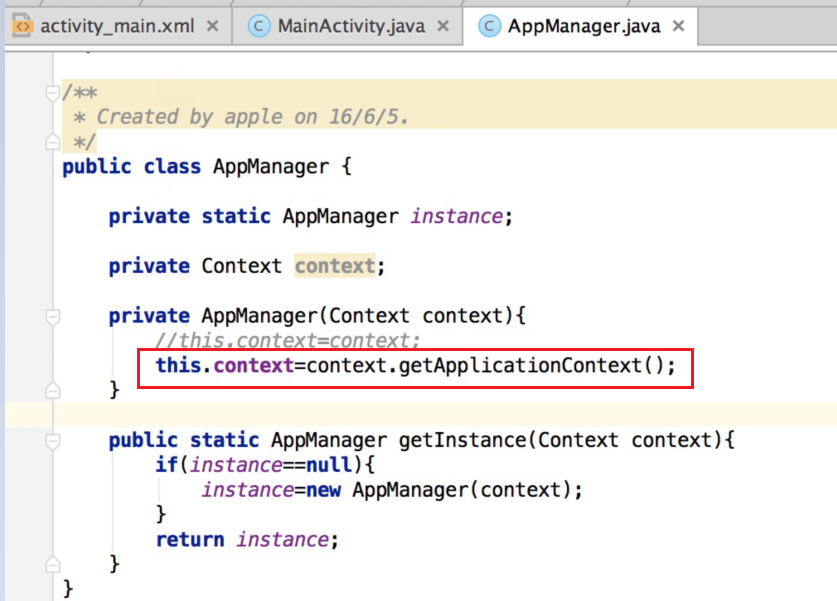Collapse the Javadoc comment fold at /**
Screen dimensions: 837x601
[x=52, y=93]
